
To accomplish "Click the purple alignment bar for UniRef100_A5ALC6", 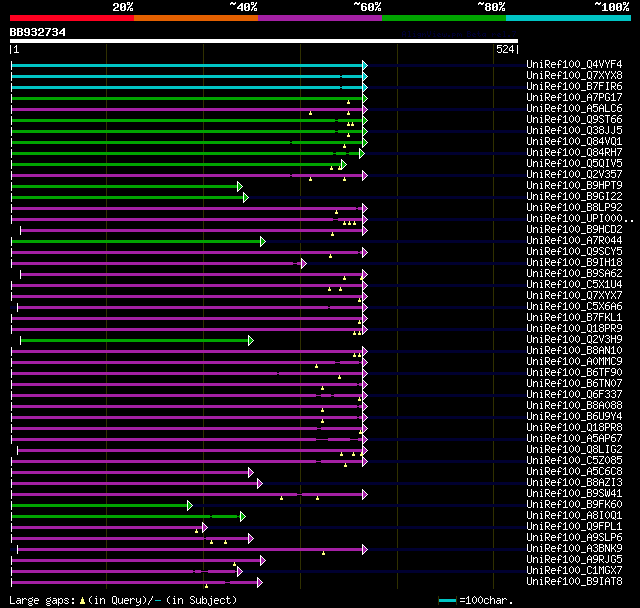I will click(187, 109).
